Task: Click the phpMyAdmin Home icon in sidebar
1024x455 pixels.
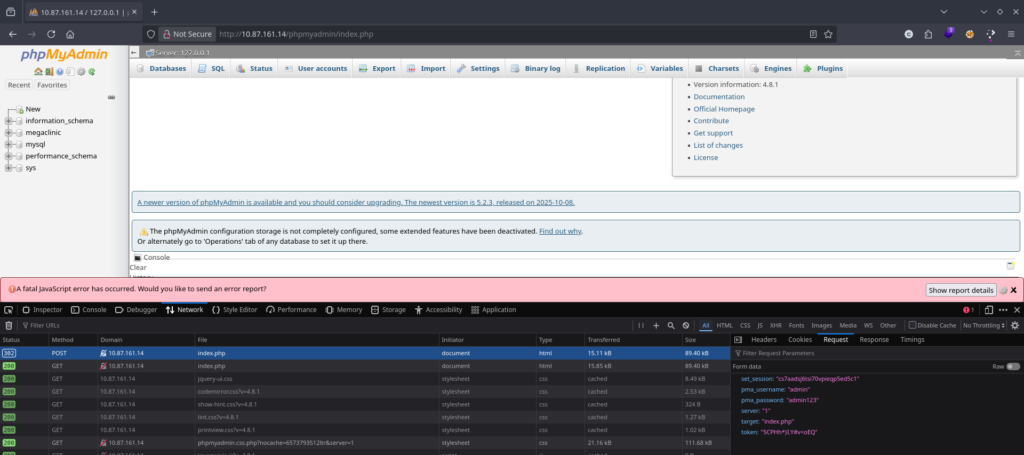Action: click(x=37, y=72)
